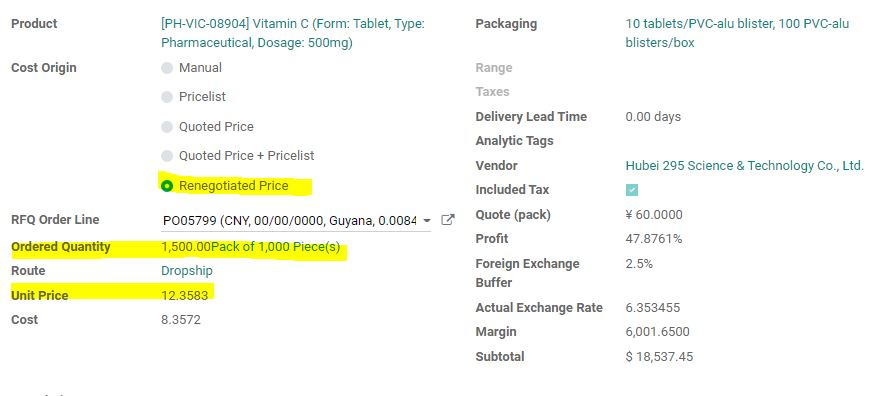
Task: Click the Dropship route link
Action: tap(187, 270)
